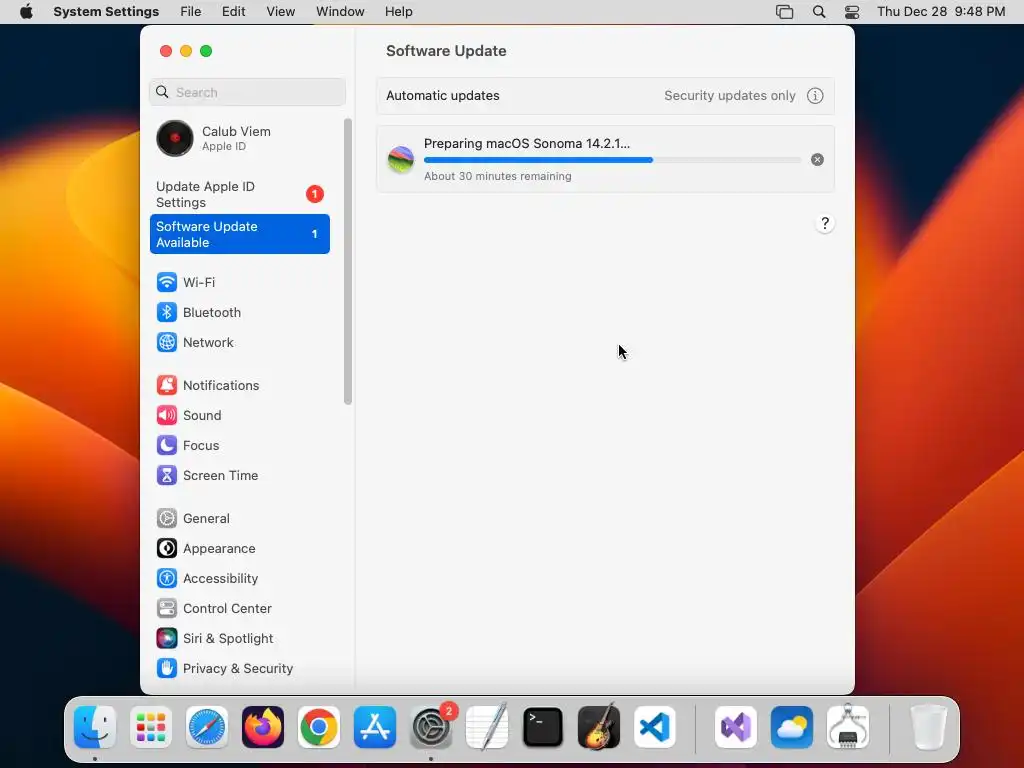This screenshot has height=768, width=1024.
Task: Open the App Store from the Dock
Action: (x=375, y=727)
